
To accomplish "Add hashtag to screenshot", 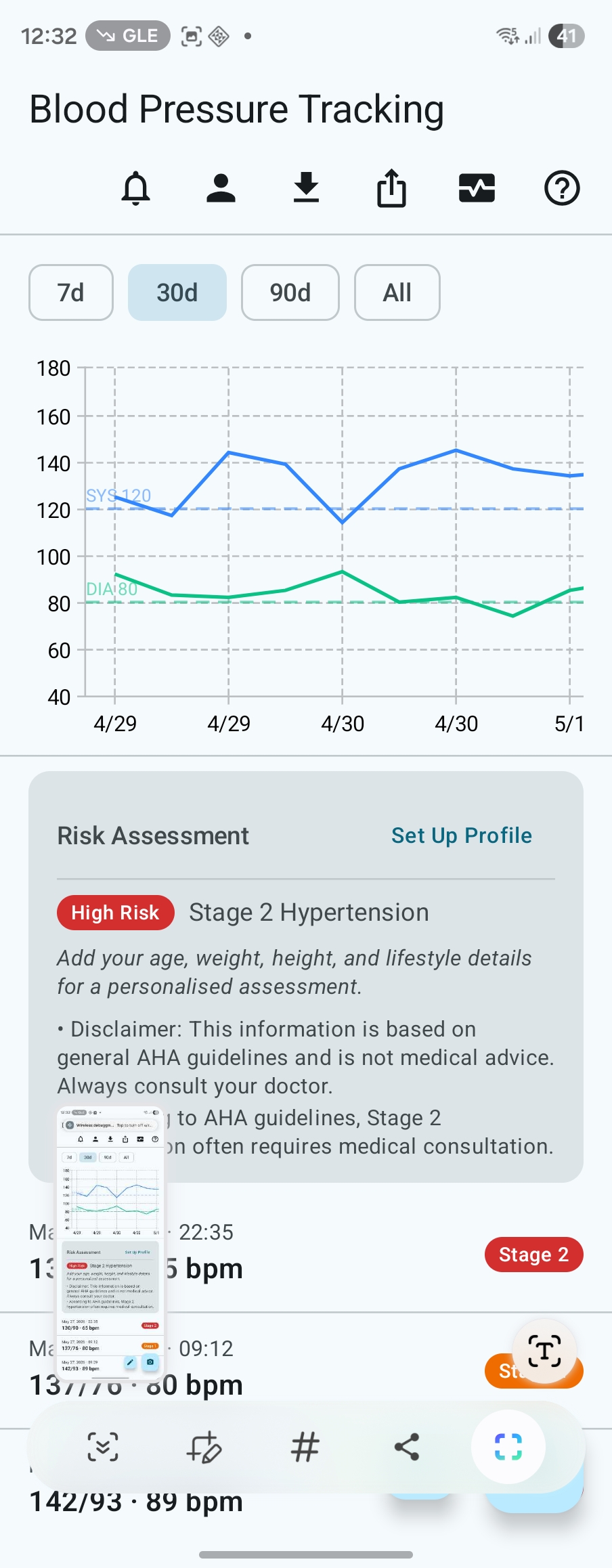I will point(305,1447).
